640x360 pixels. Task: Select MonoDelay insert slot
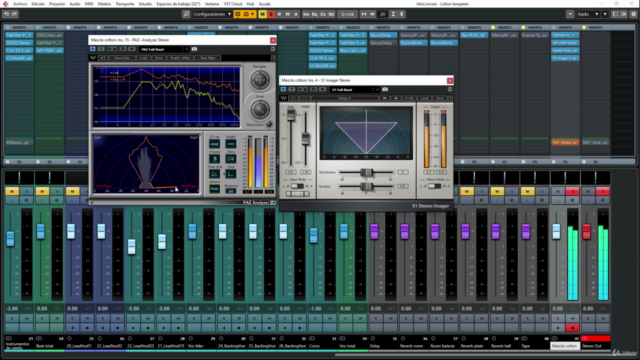(x=382, y=35)
